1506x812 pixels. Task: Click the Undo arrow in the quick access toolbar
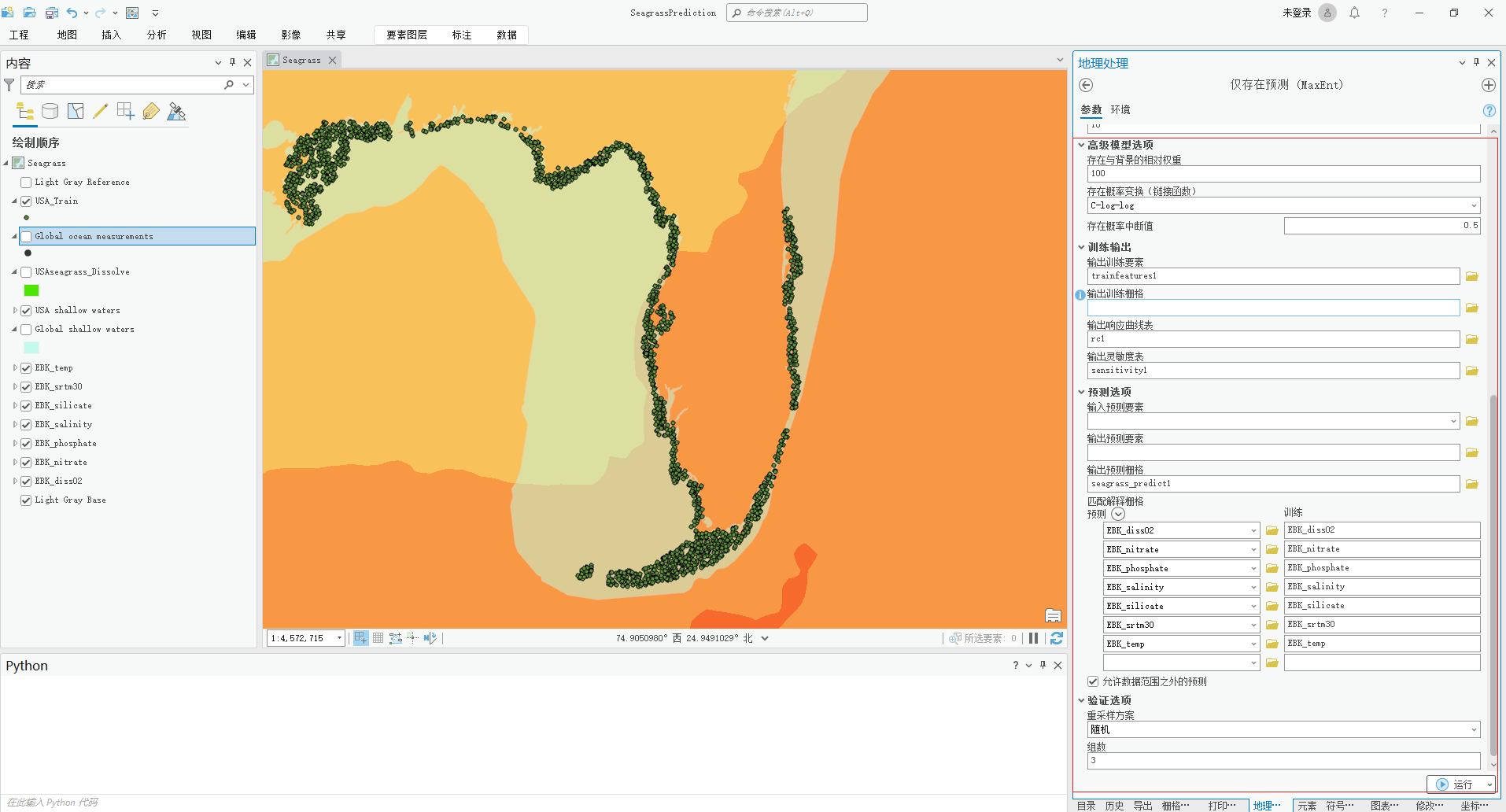pos(72,13)
